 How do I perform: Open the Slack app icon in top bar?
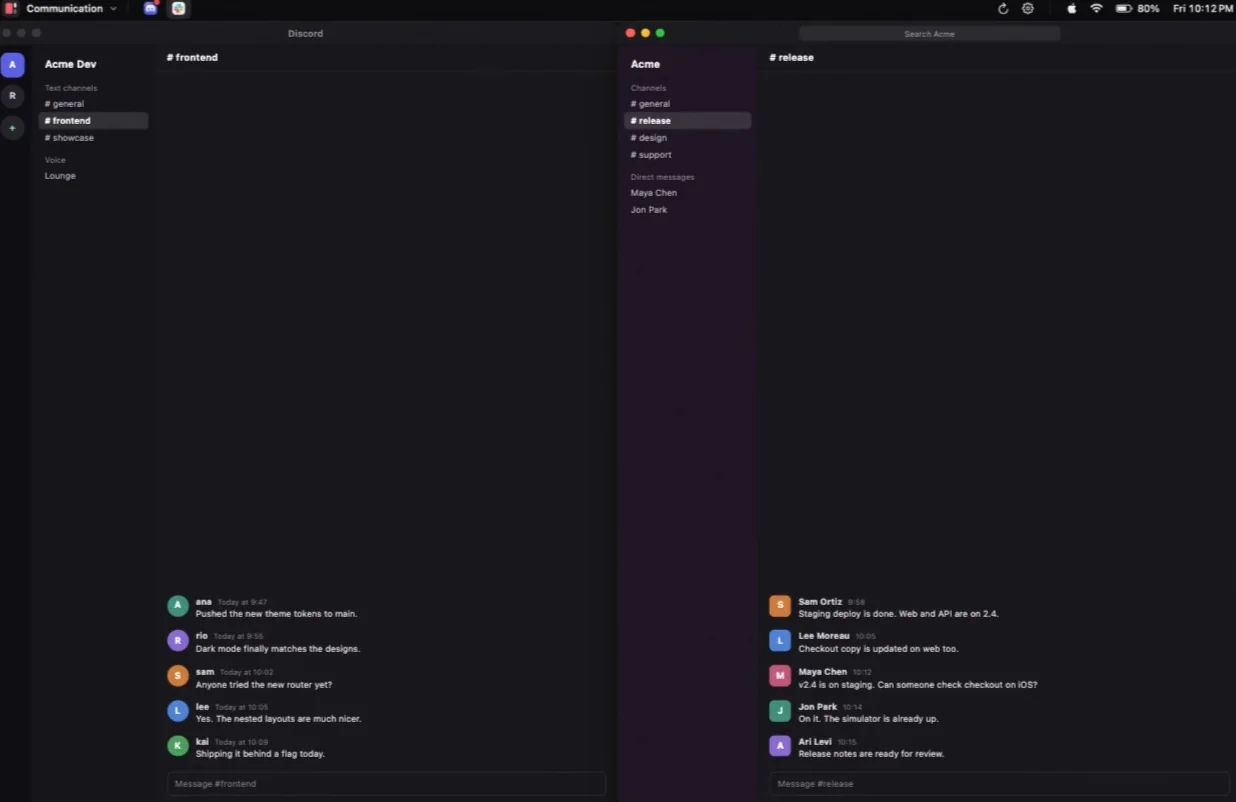(x=178, y=8)
